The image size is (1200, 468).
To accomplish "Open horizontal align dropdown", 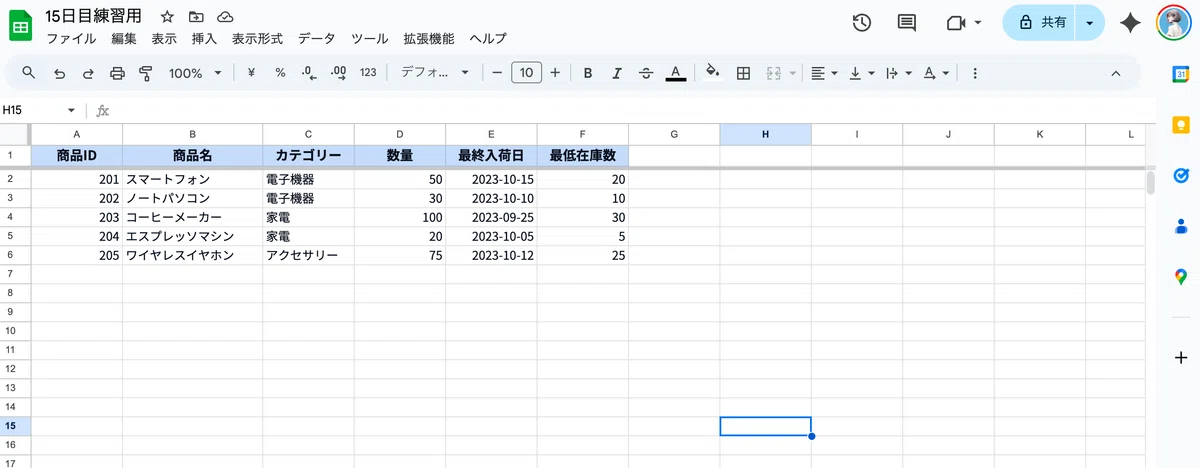I will pyautogui.click(x=824, y=73).
